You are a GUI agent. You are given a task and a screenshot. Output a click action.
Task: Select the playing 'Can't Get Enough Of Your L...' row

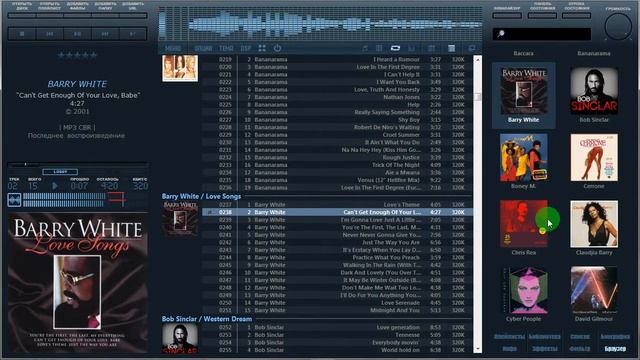337,212
